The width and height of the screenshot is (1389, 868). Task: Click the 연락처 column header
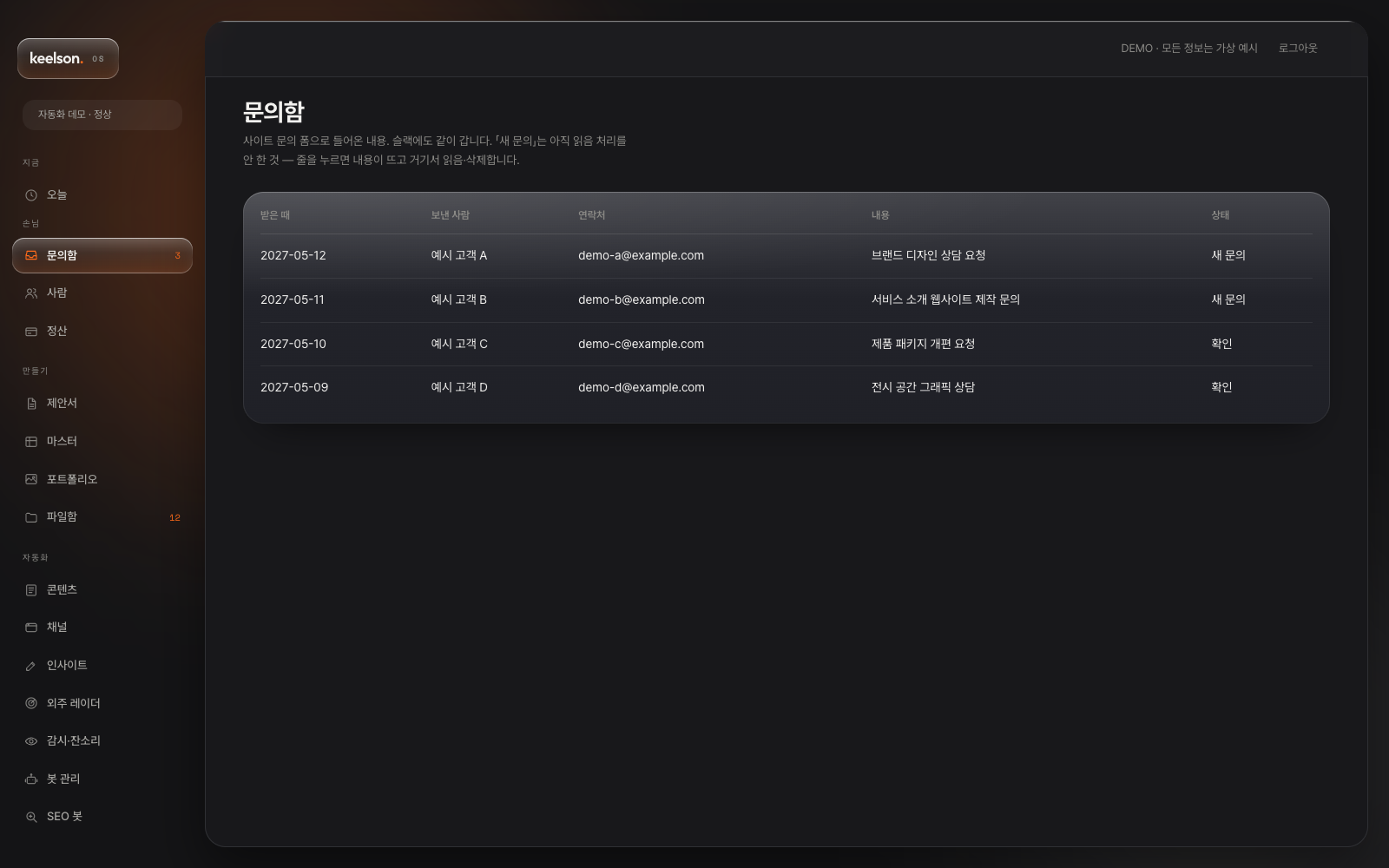point(591,215)
